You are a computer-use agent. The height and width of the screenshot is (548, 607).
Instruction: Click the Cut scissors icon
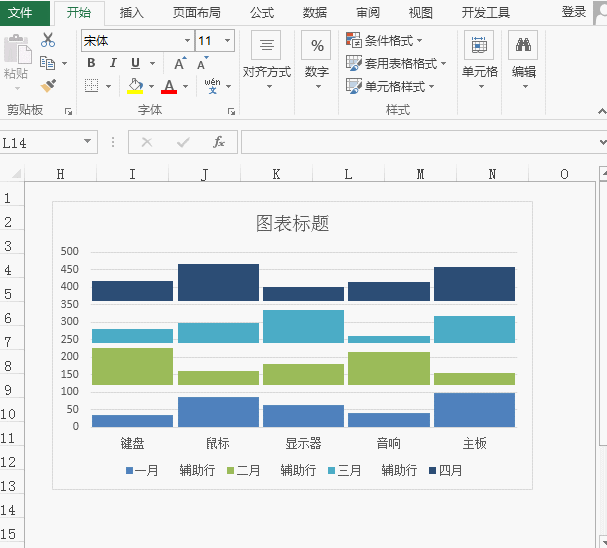[x=48, y=40]
